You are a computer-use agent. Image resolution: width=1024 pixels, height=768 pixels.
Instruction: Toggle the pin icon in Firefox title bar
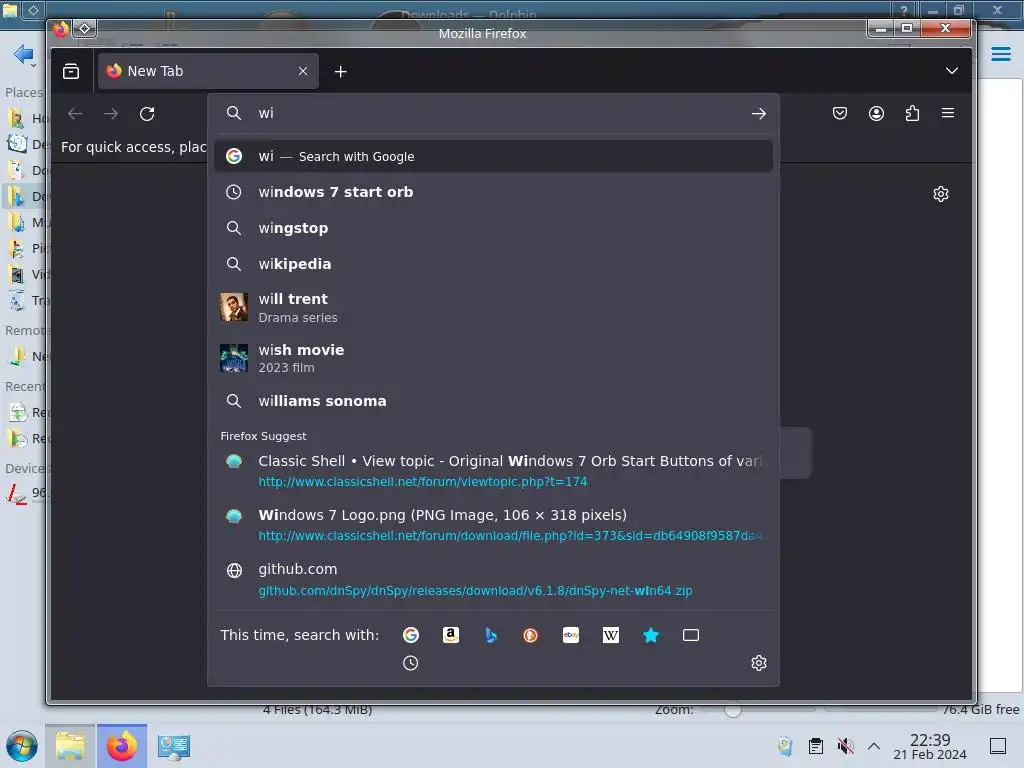(85, 29)
